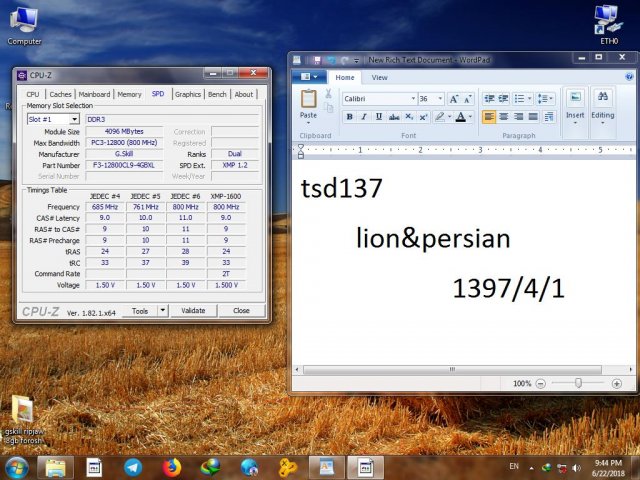This screenshot has height=480, width=640.
Task: Expand the Tools dropdown arrow
Action: tap(162, 311)
